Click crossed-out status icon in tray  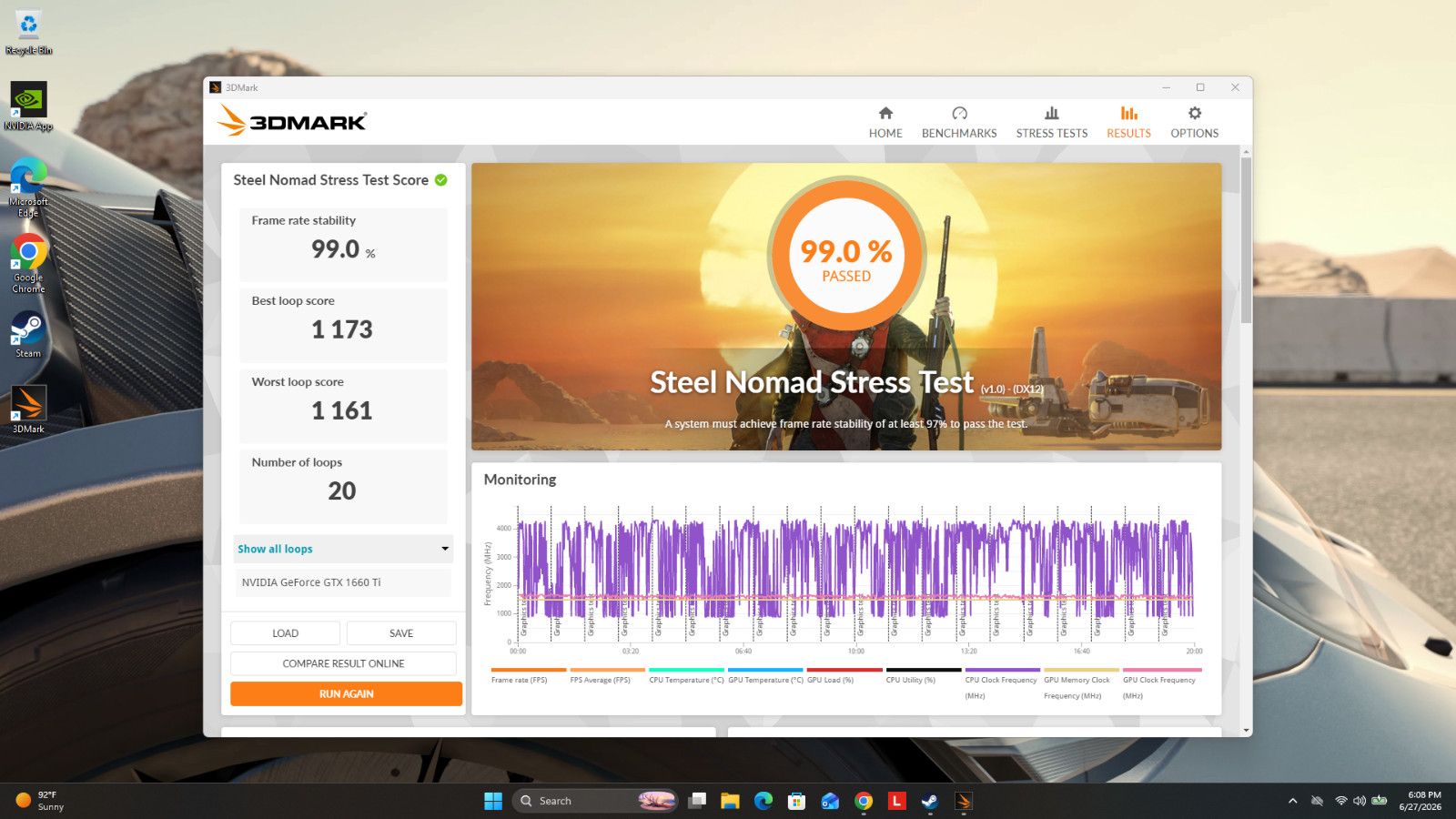(x=1317, y=801)
